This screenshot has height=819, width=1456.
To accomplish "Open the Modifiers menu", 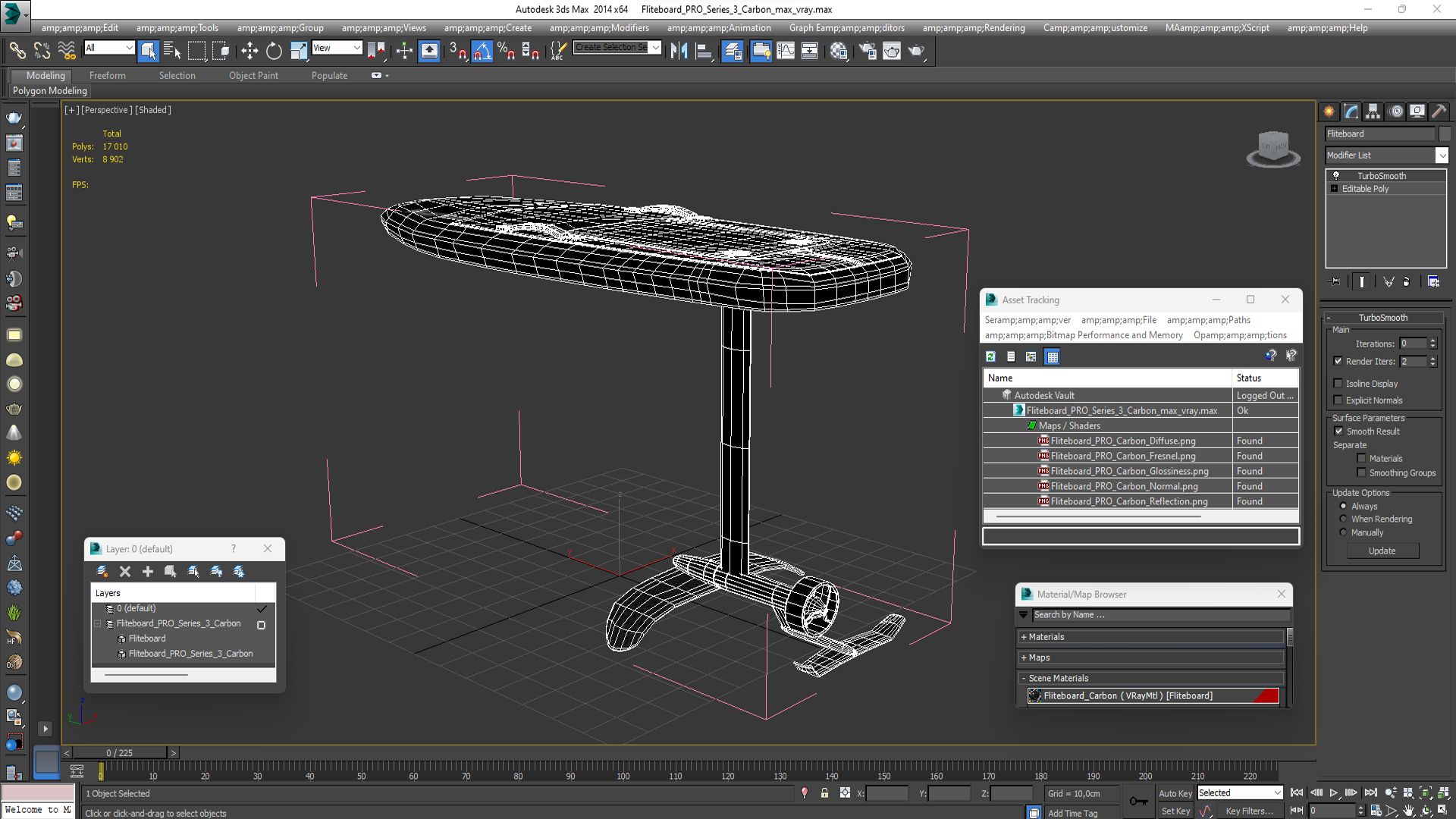I will coord(599,28).
